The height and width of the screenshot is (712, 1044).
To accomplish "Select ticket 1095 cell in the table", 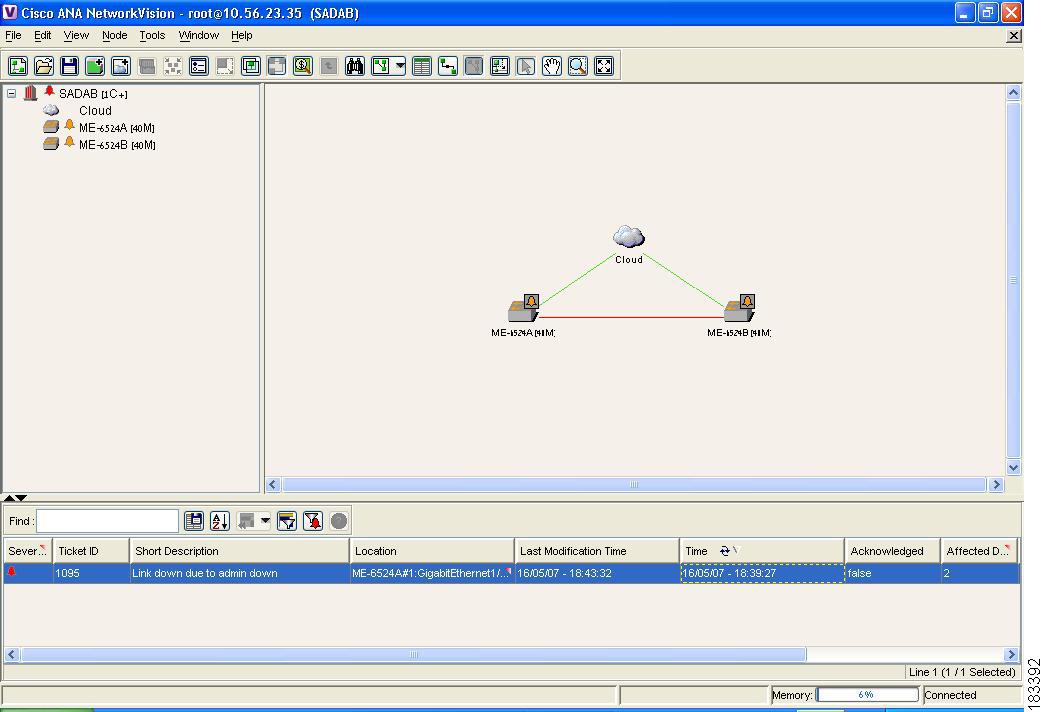I will coord(91,573).
